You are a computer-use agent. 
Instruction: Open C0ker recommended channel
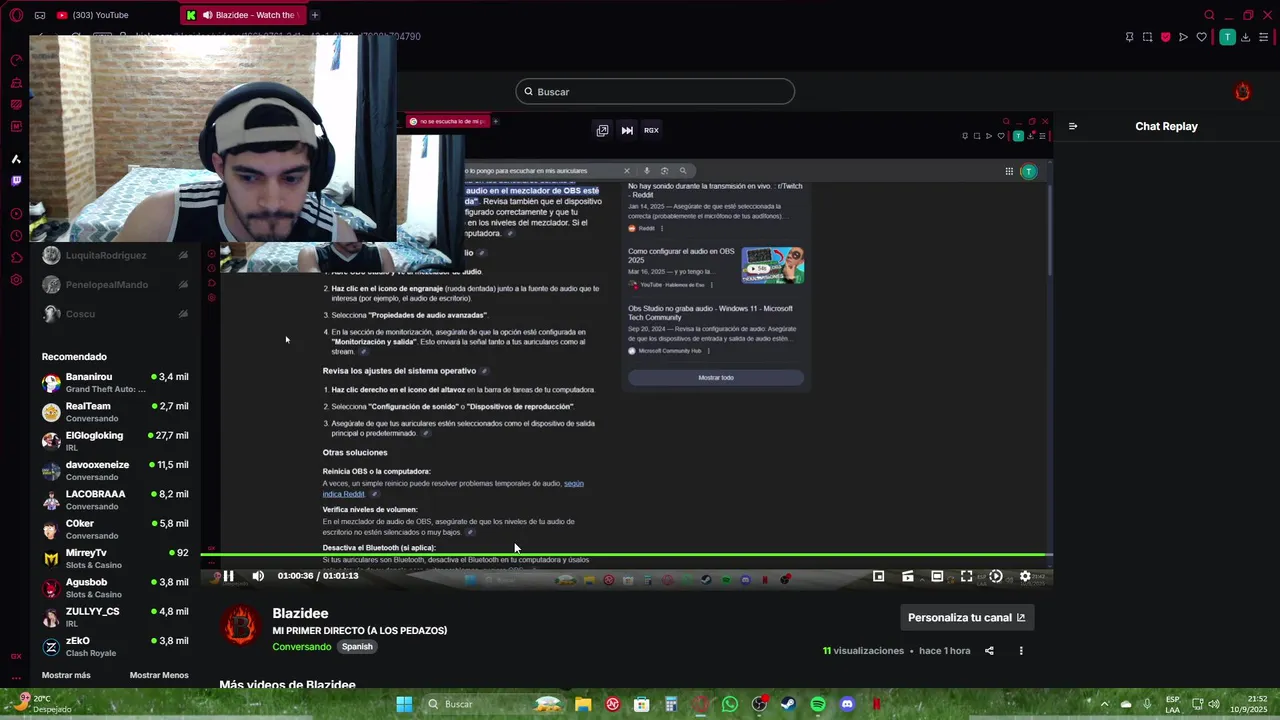coord(116,529)
